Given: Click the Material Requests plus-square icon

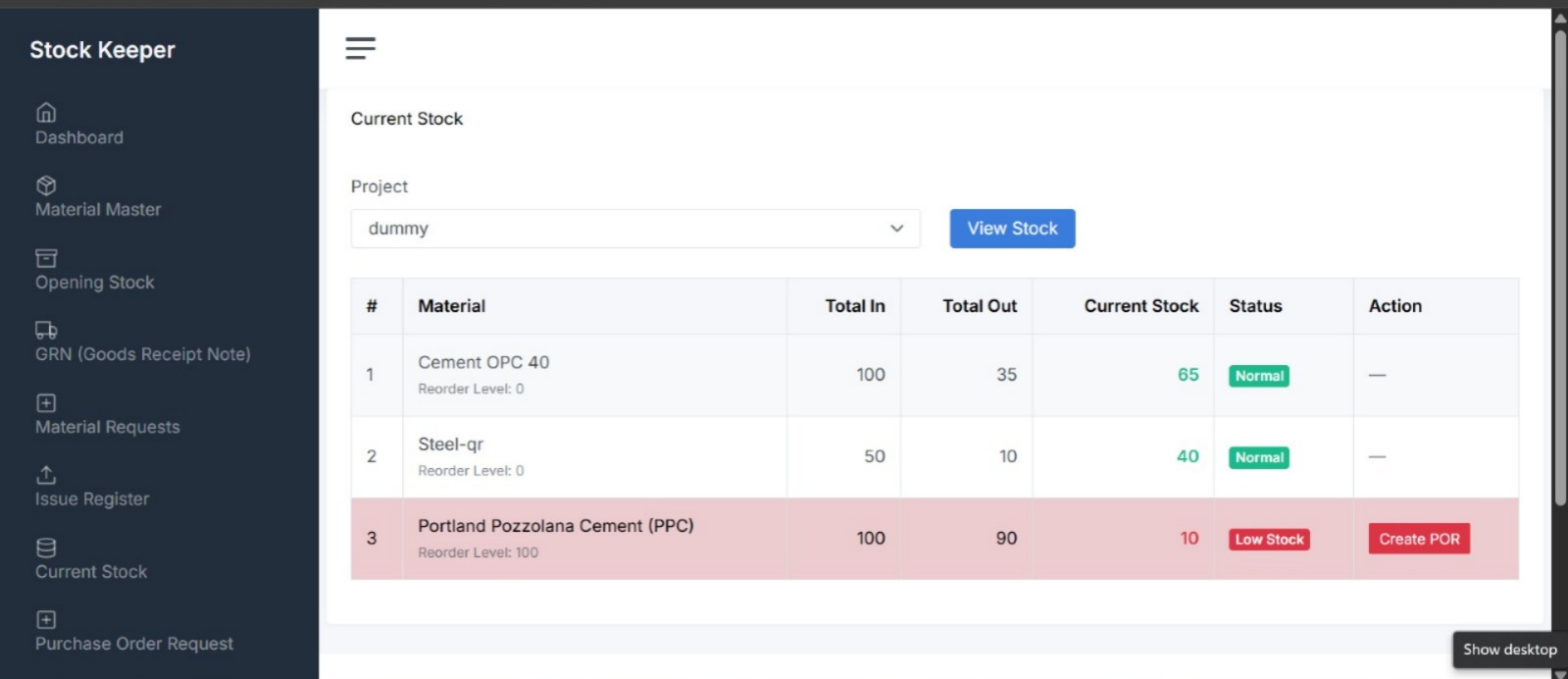Looking at the screenshot, I should point(46,403).
